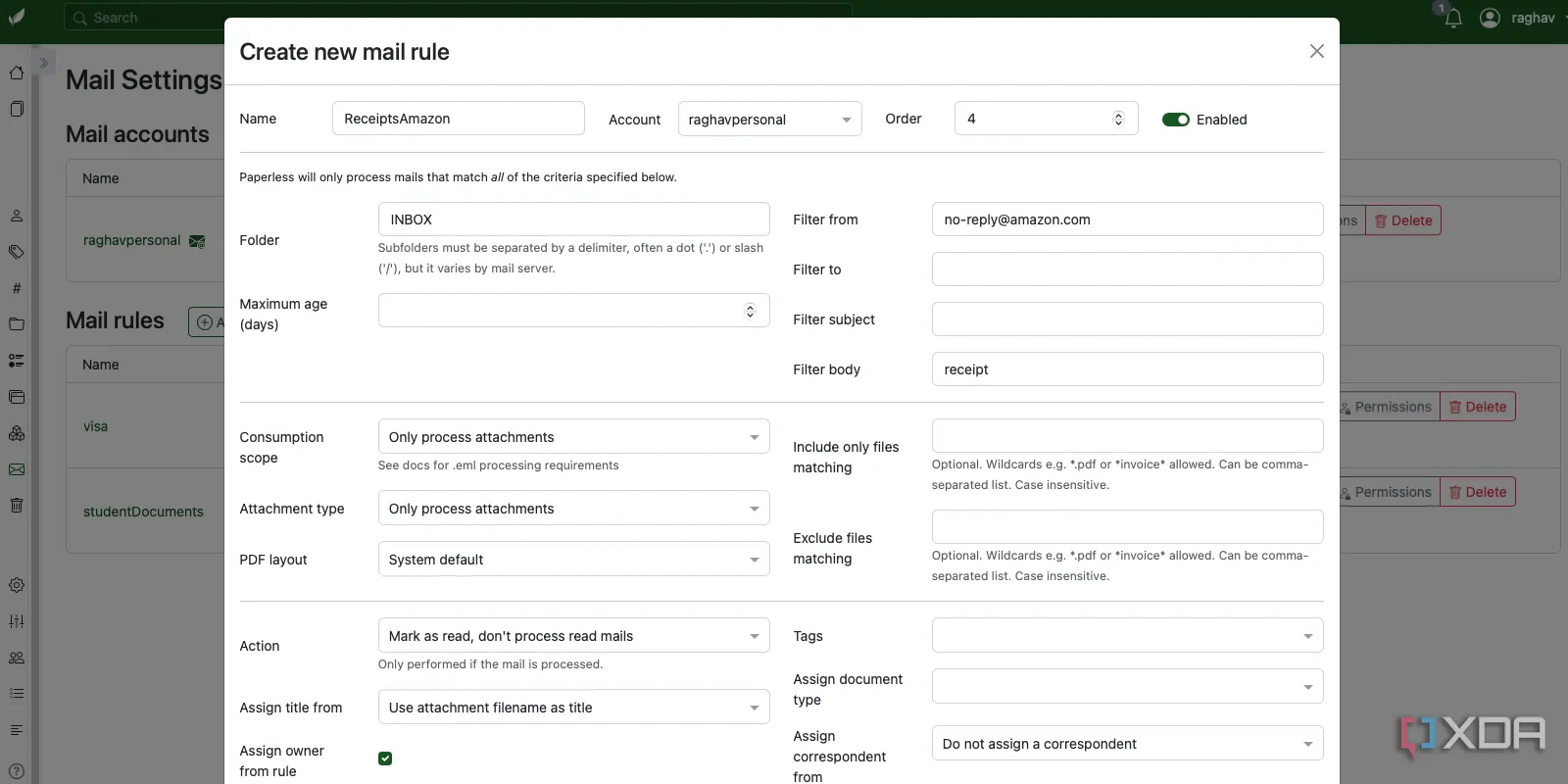Open the PDF layout System default dropdown
Image resolution: width=1568 pixels, height=784 pixels.
573,560
